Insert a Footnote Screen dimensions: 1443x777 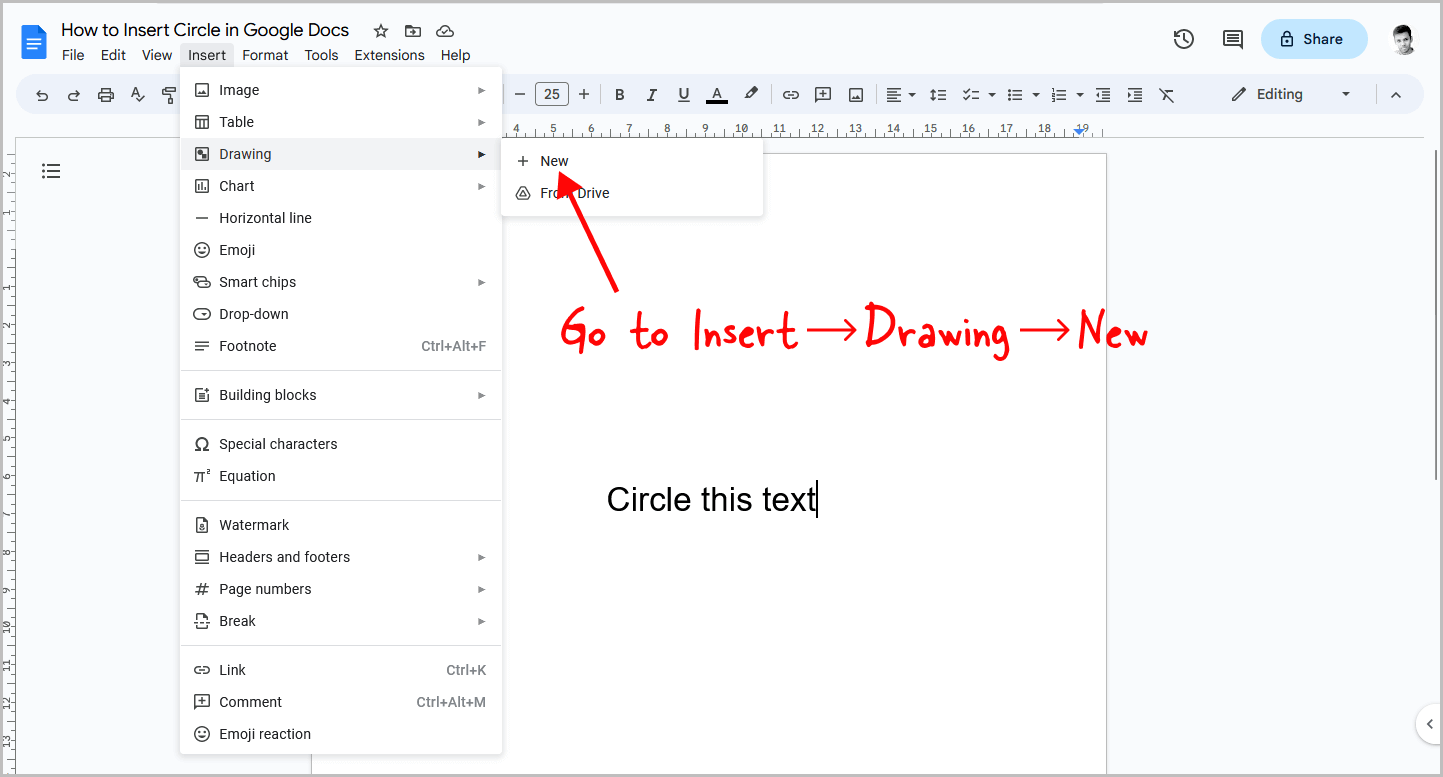click(341, 346)
